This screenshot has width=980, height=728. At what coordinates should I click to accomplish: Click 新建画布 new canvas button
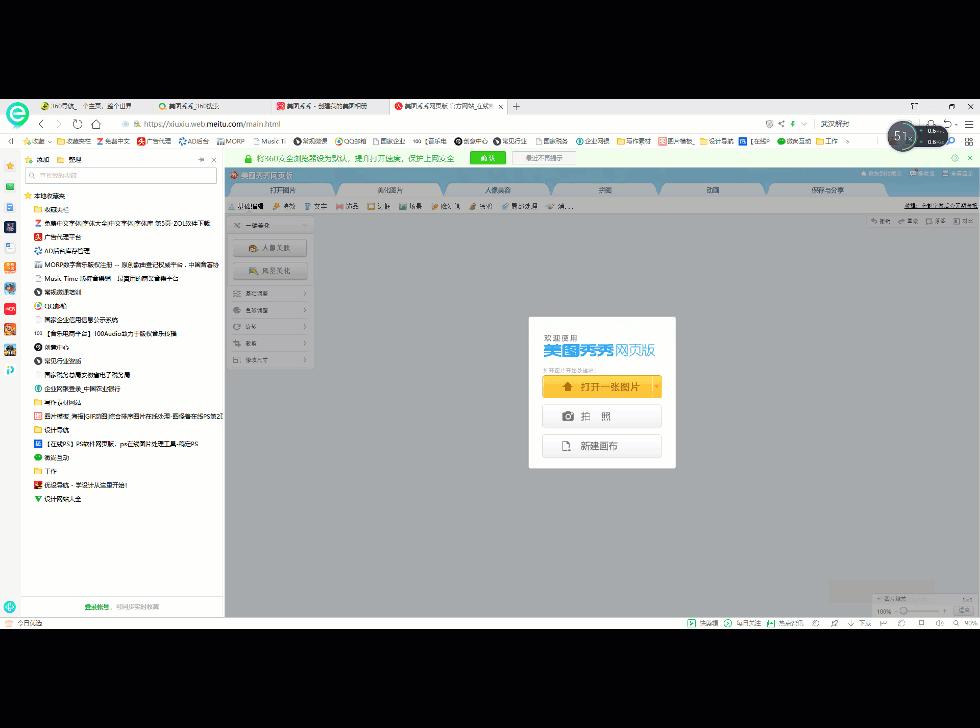point(601,446)
